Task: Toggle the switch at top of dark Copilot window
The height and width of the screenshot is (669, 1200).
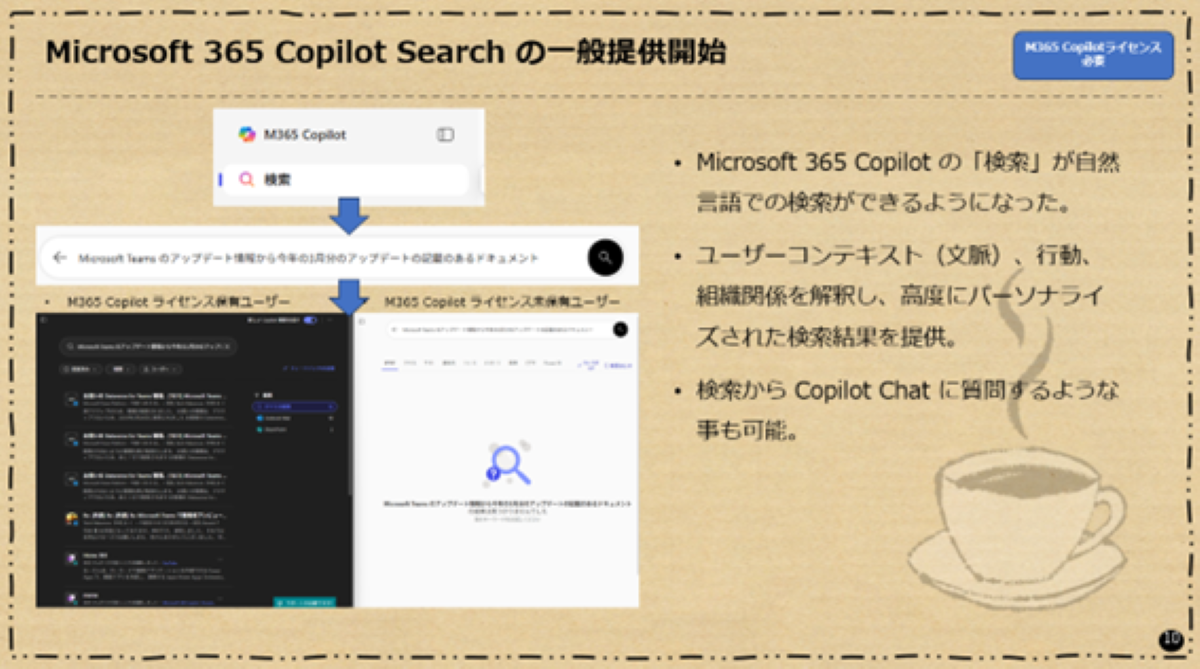Action: pos(310,320)
